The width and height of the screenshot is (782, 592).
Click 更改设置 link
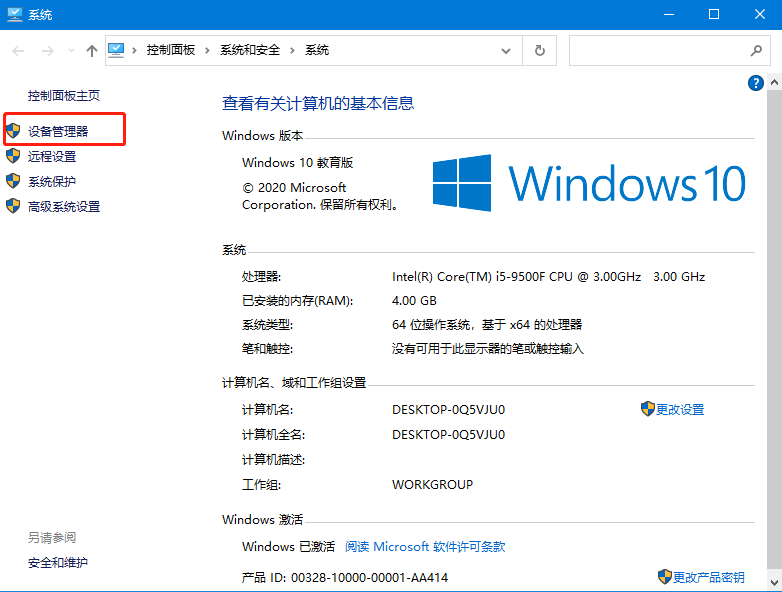[680, 409]
